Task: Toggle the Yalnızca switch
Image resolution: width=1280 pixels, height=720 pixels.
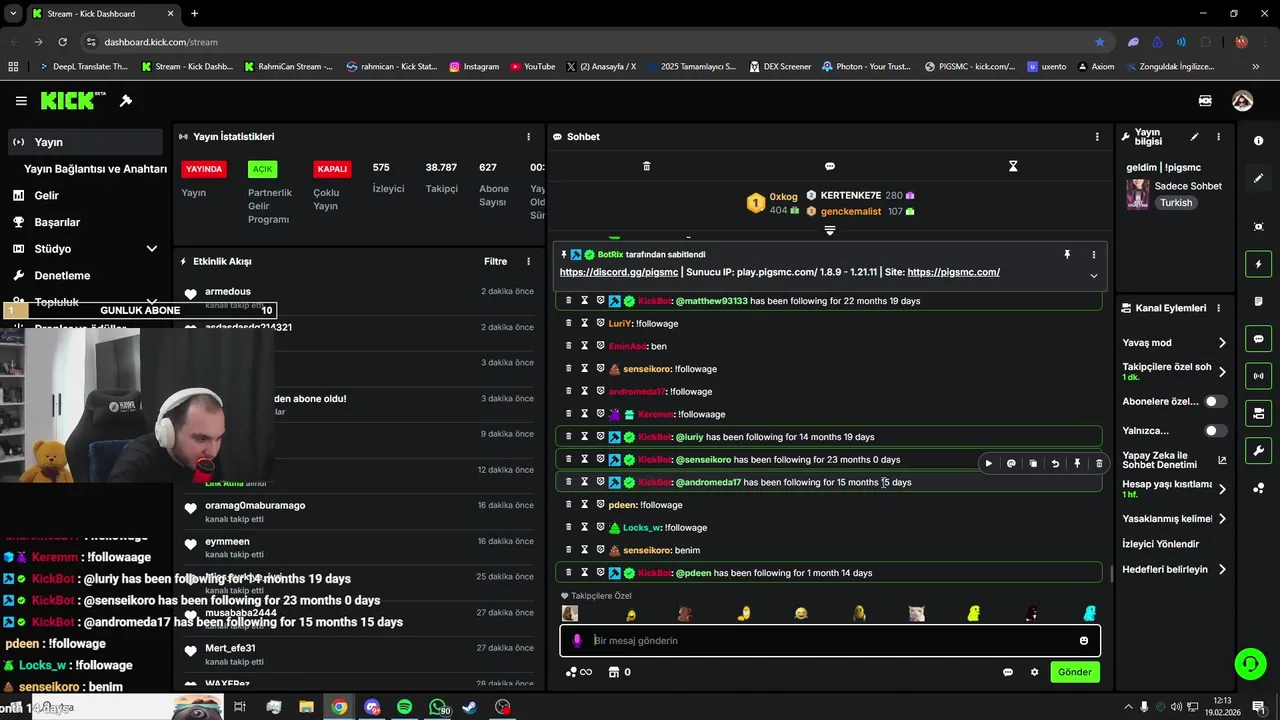Action: click(x=1215, y=431)
